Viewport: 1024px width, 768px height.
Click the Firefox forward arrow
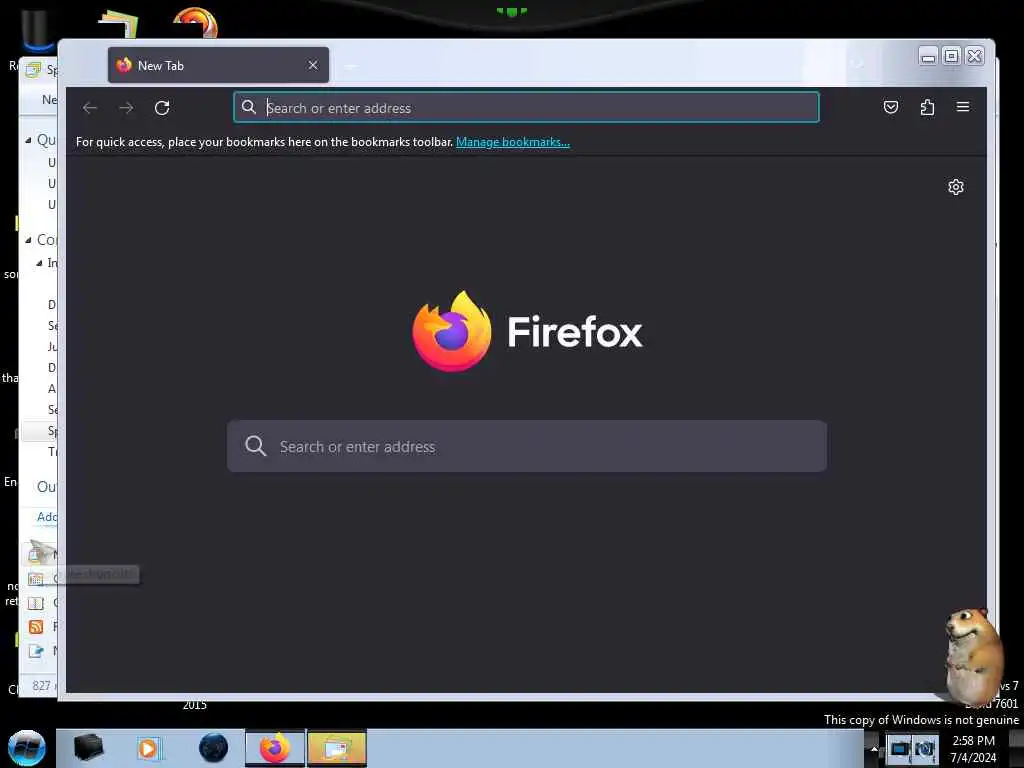(126, 108)
